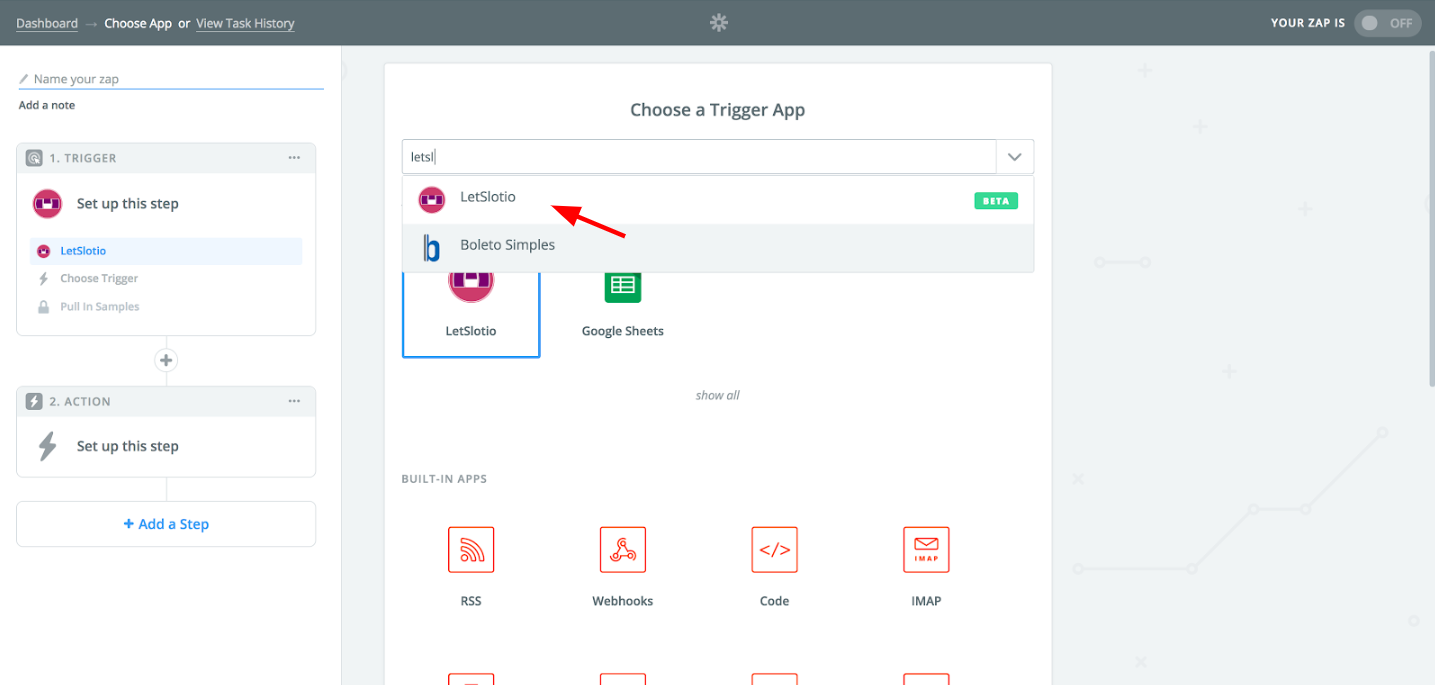Screen dimensions: 1435x685
Task: Click the Trigger step header icon
Action: (34, 158)
